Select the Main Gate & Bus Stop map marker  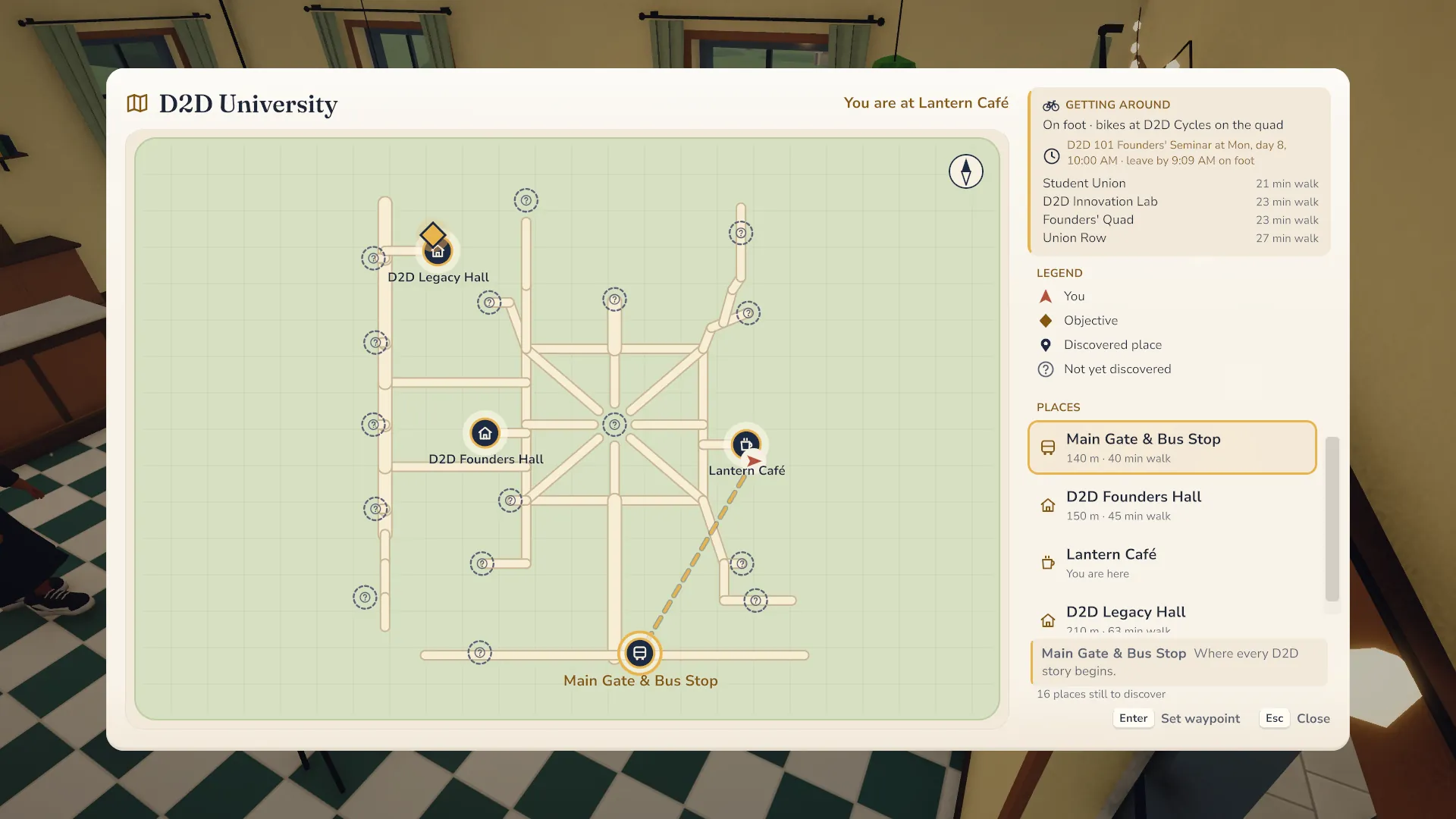coord(640,653)
